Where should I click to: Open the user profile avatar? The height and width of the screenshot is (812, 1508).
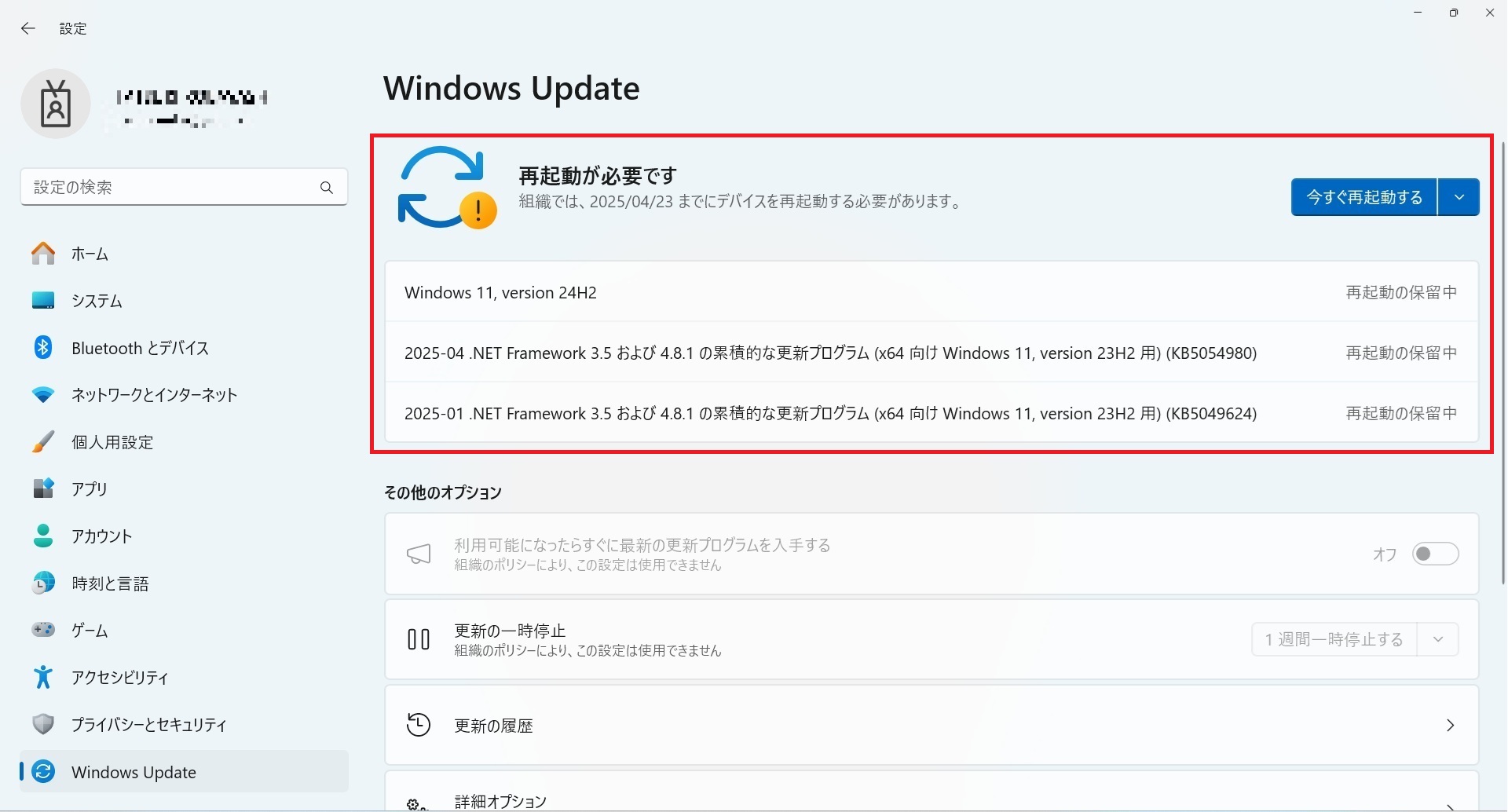click(56, 104)
